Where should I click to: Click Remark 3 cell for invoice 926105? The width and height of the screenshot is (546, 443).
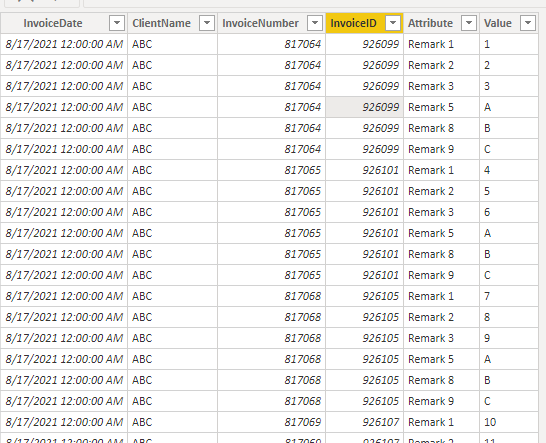click(442, 338)
